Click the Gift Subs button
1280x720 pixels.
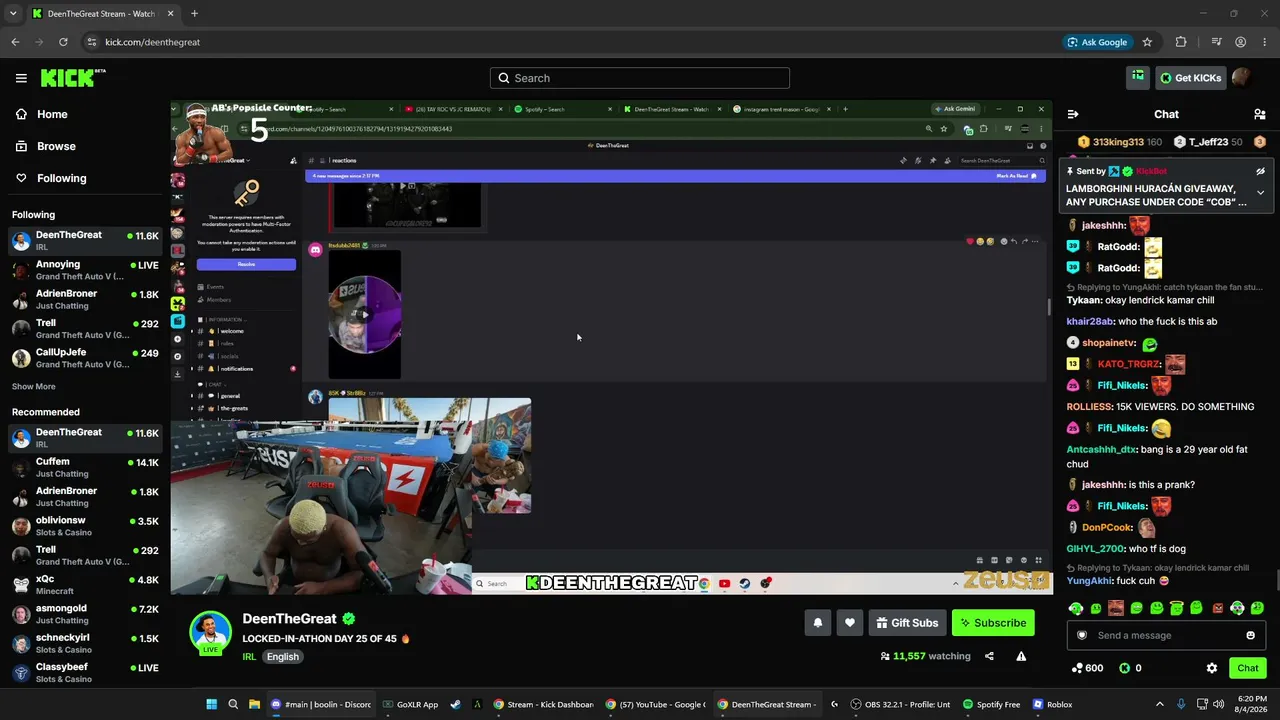[x=907, y=623]
